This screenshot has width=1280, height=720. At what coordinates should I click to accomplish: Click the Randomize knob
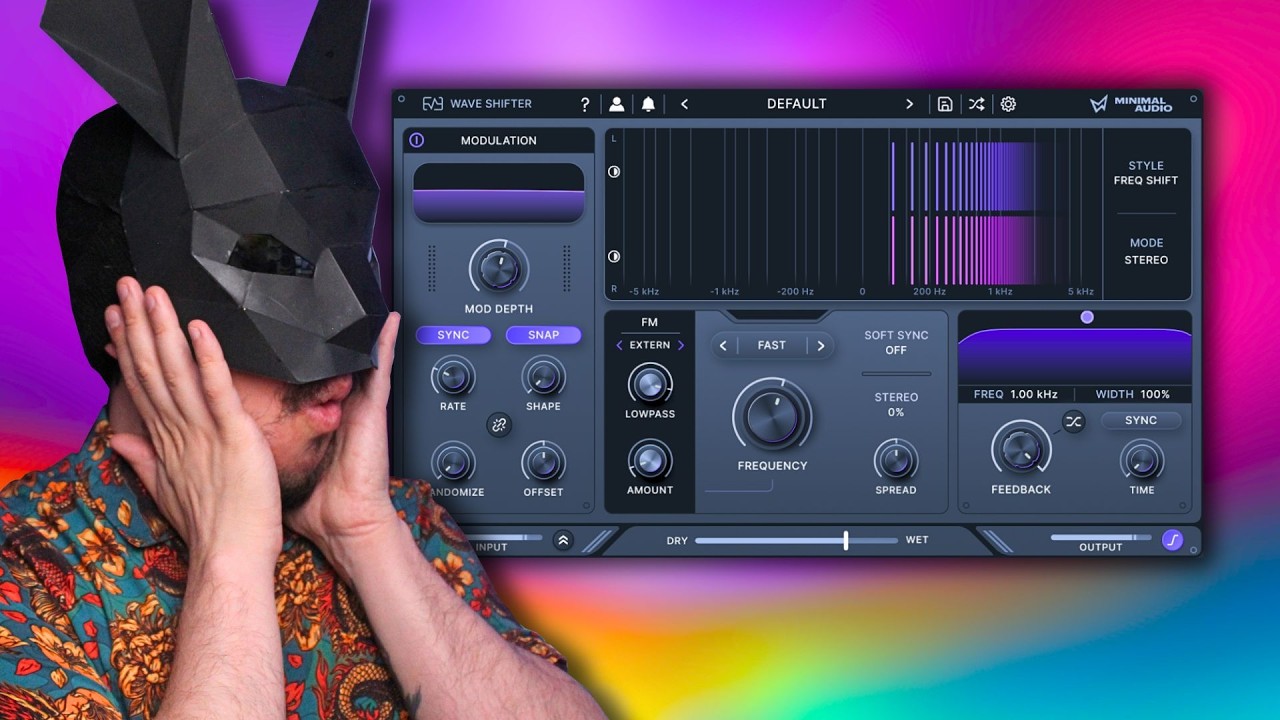(453, 462)
